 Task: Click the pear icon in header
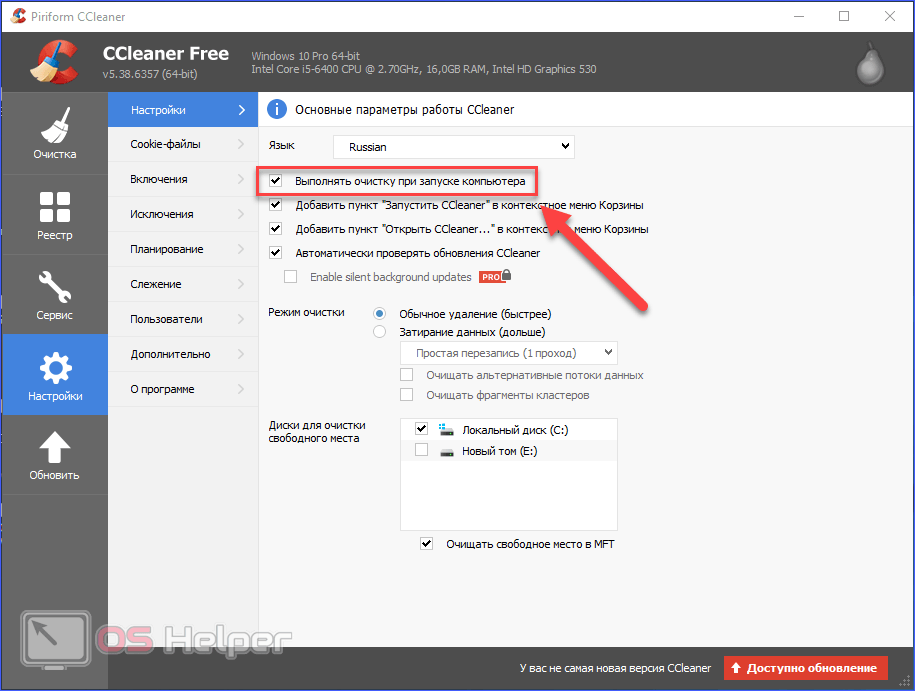870,64
